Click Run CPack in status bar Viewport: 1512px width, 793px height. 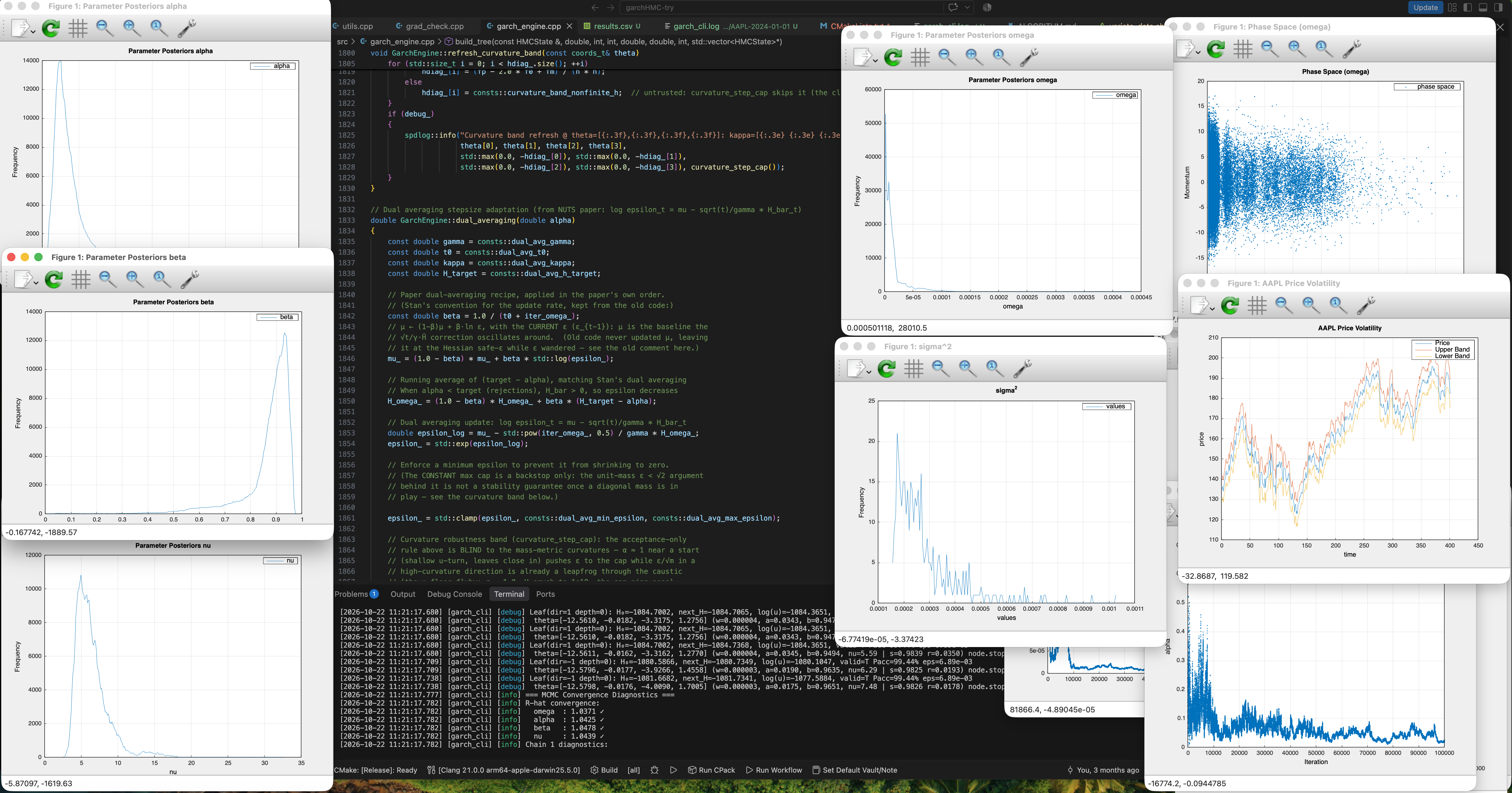pos(711,770)
